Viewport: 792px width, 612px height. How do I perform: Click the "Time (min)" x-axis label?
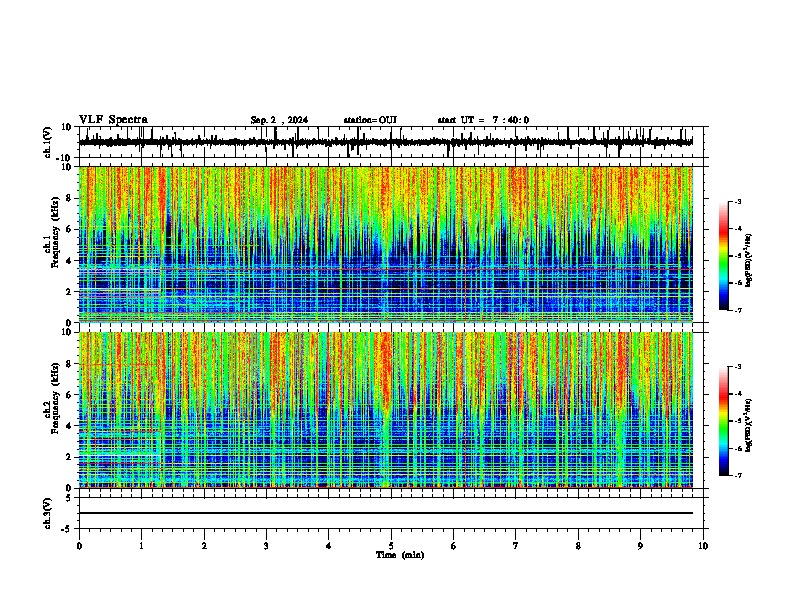(400, 555)
